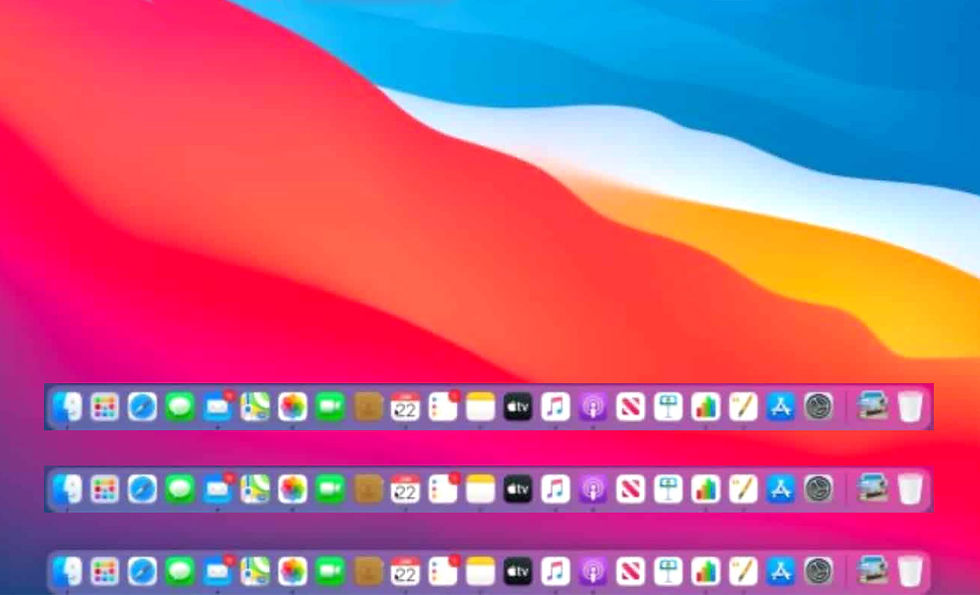The width and height of the screenshot is (980, 595).
Task: Open Maps from the top dock
Action: pyautogui.click(x=255, y=407)
